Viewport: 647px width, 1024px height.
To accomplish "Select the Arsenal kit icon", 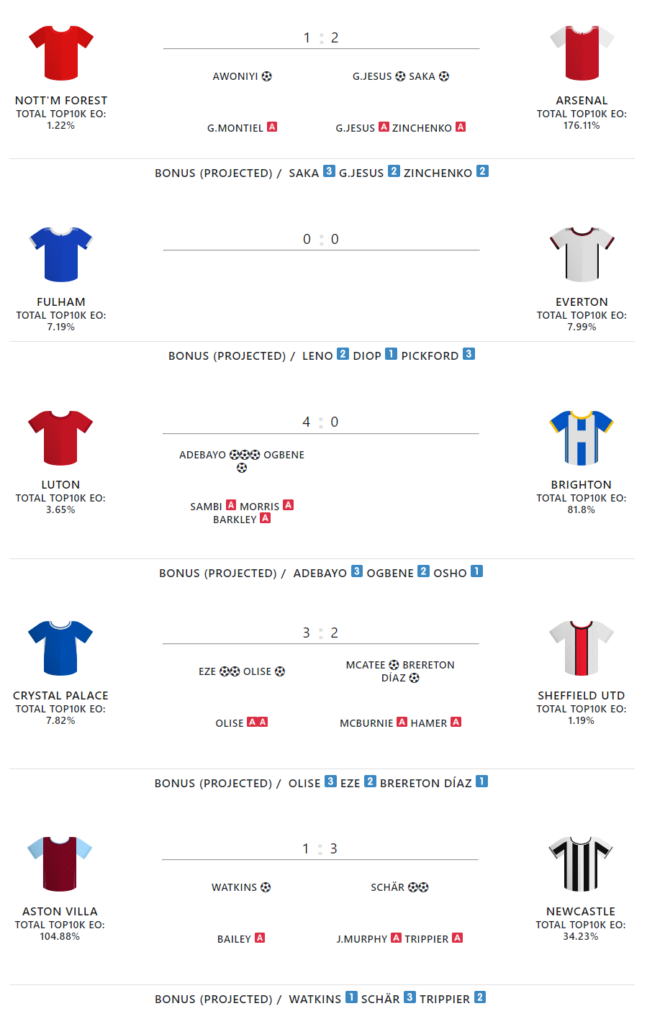I will click(x=582, y=53).
